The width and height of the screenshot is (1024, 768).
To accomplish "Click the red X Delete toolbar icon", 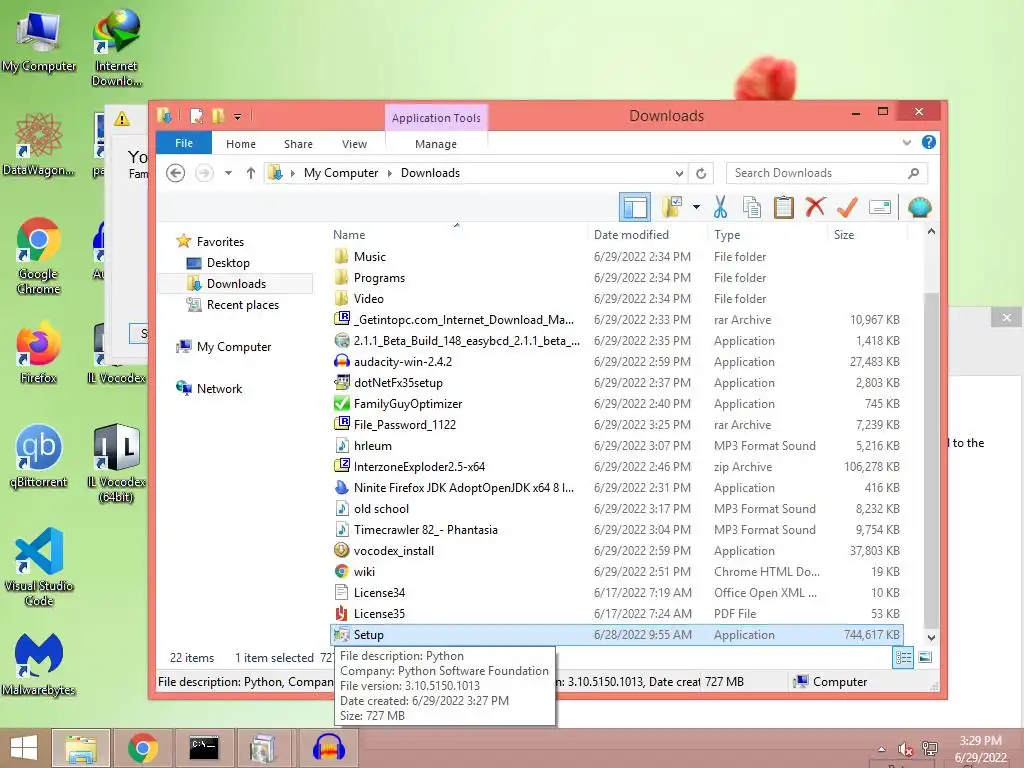I will [815, 207].
